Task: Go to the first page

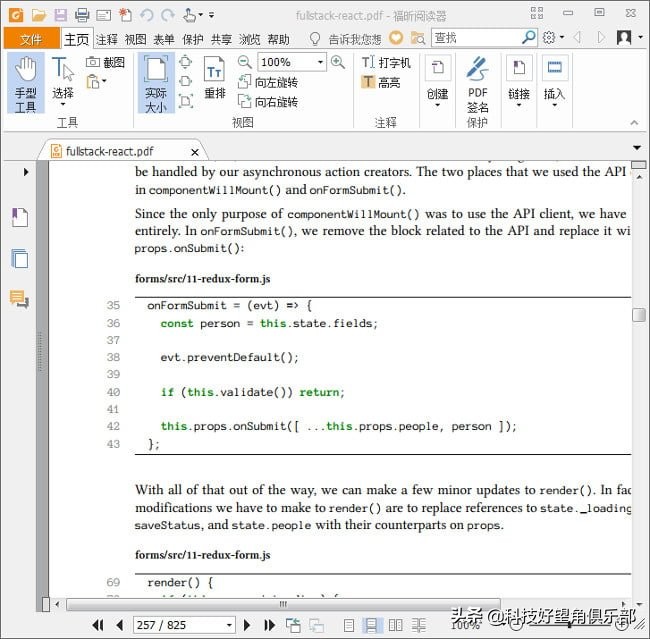Action: tap(98, 625)
